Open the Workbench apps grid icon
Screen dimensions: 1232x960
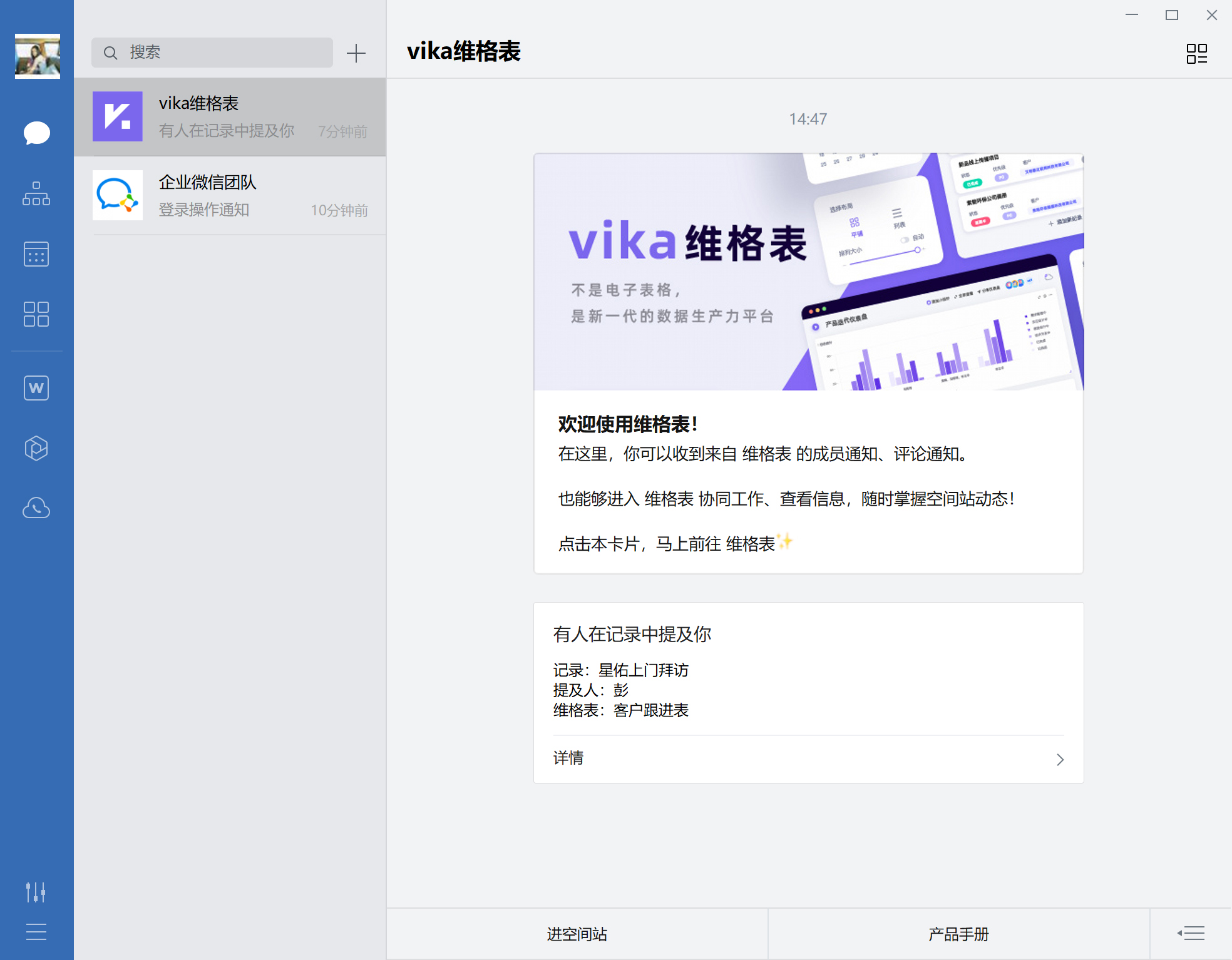(36, 314)
